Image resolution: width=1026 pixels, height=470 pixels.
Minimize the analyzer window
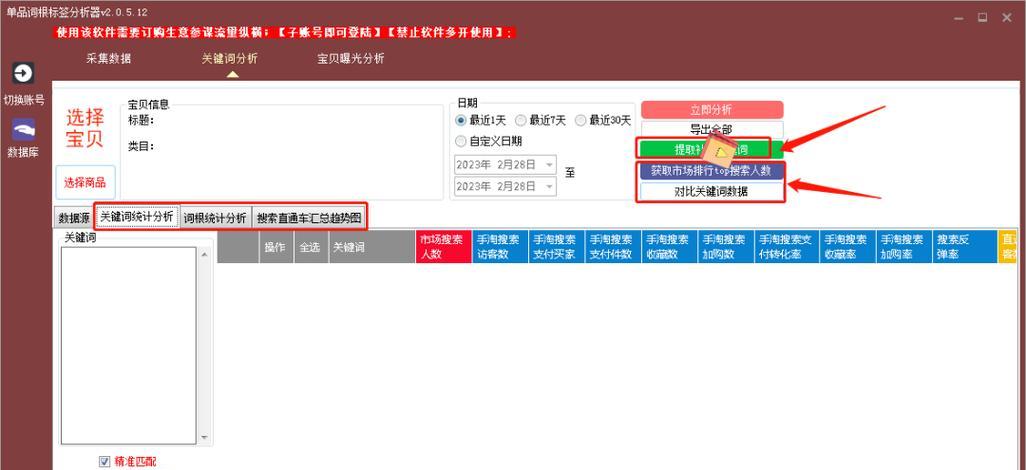point(958,18)
